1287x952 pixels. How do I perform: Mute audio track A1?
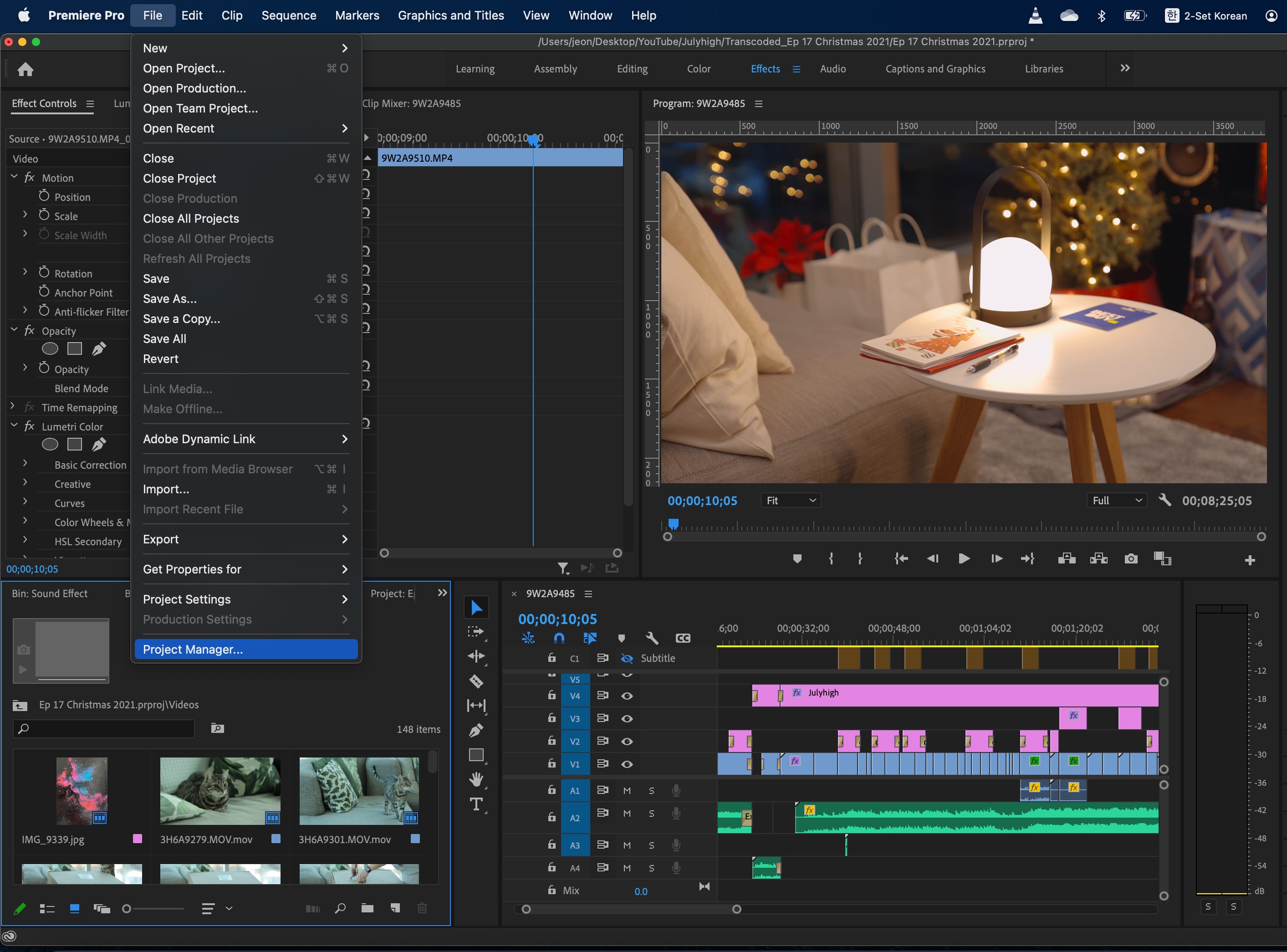(627, 791)
